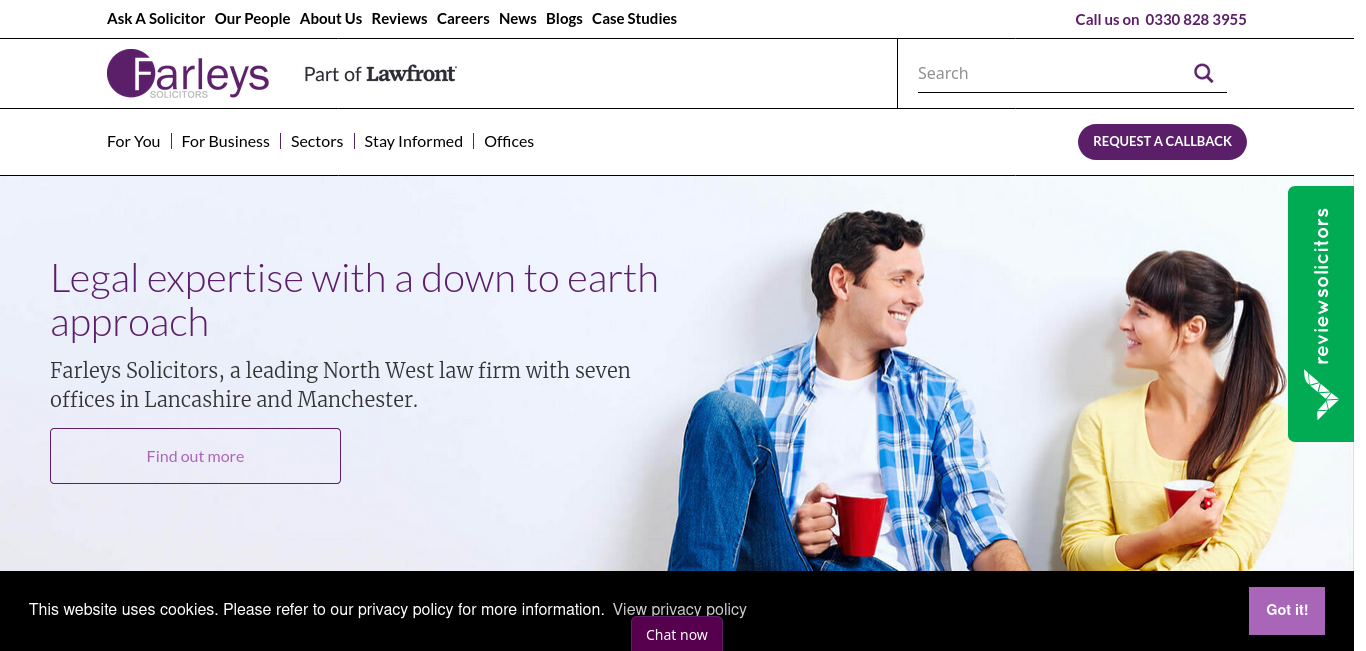Go to the Offices page
The image size is (1366, 651).
pyautogui.click(x=509, y=141)
